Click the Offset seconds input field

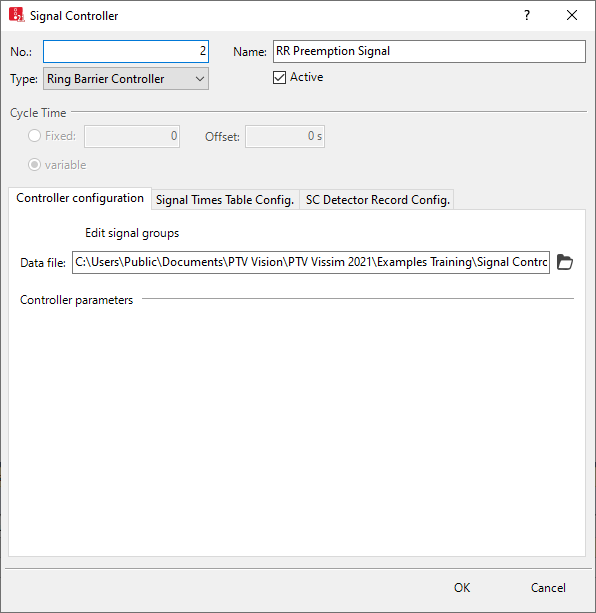coord(285,136)
